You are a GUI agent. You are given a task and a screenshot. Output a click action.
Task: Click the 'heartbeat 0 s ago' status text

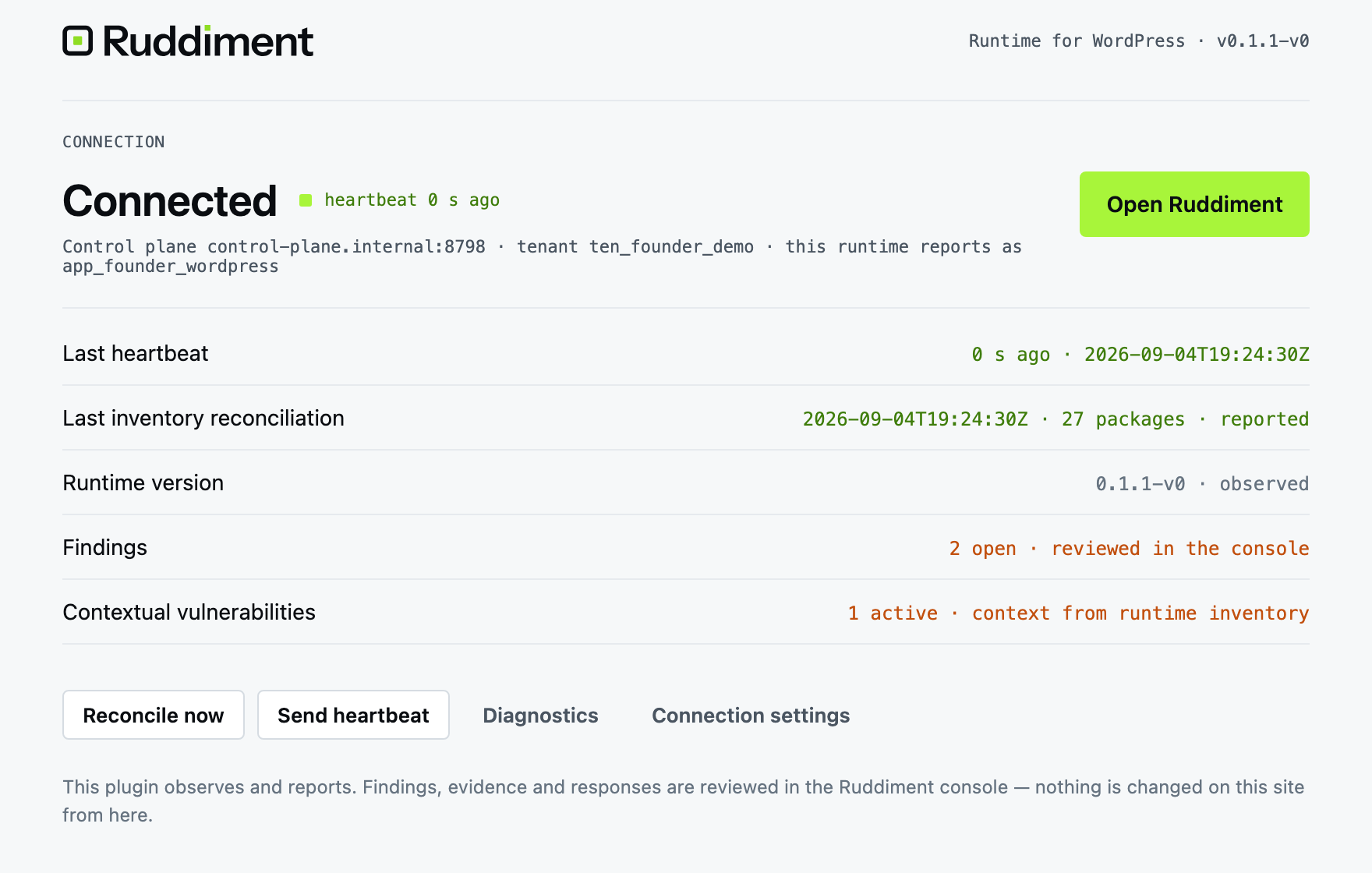(x=412, y=200)
